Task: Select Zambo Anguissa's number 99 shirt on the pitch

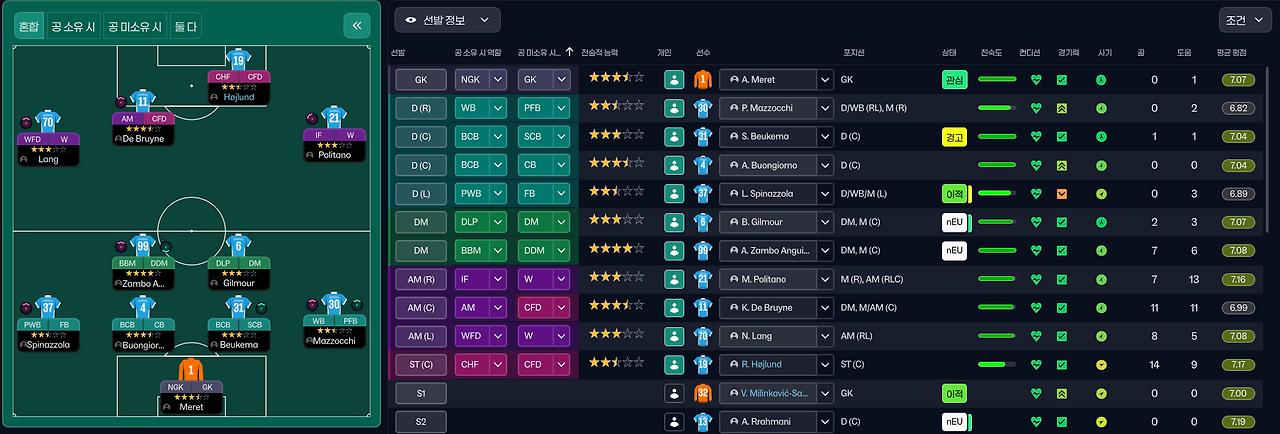Action: pyautogui.click(x=143, y=247)
